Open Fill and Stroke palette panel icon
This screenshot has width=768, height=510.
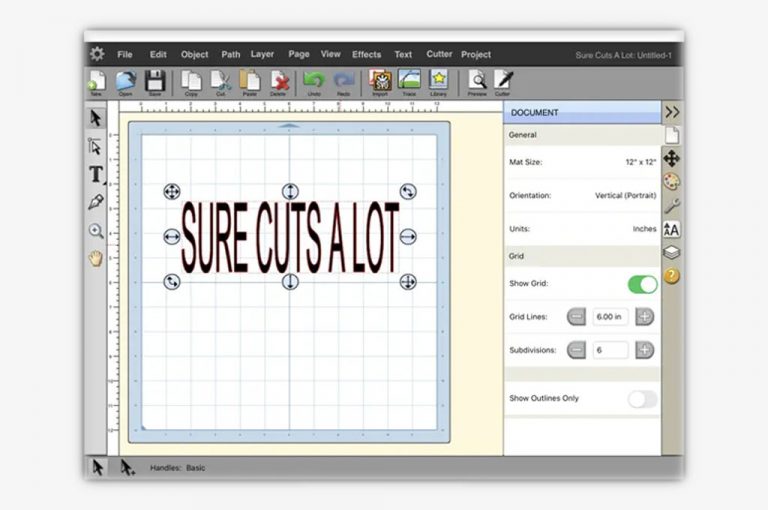(x=672, y=182)
